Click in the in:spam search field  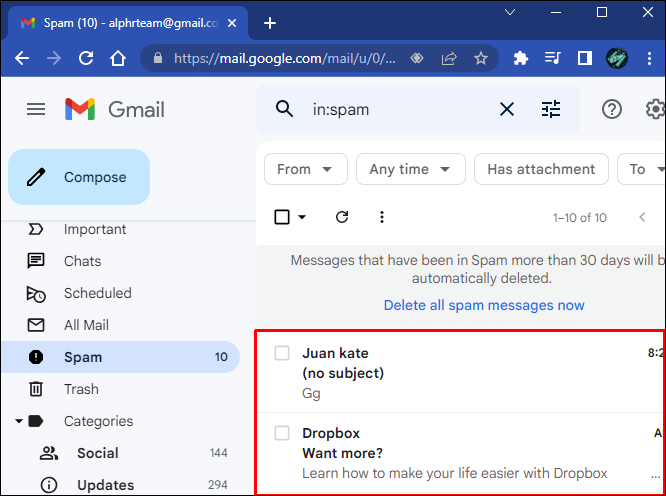[399, 109]
